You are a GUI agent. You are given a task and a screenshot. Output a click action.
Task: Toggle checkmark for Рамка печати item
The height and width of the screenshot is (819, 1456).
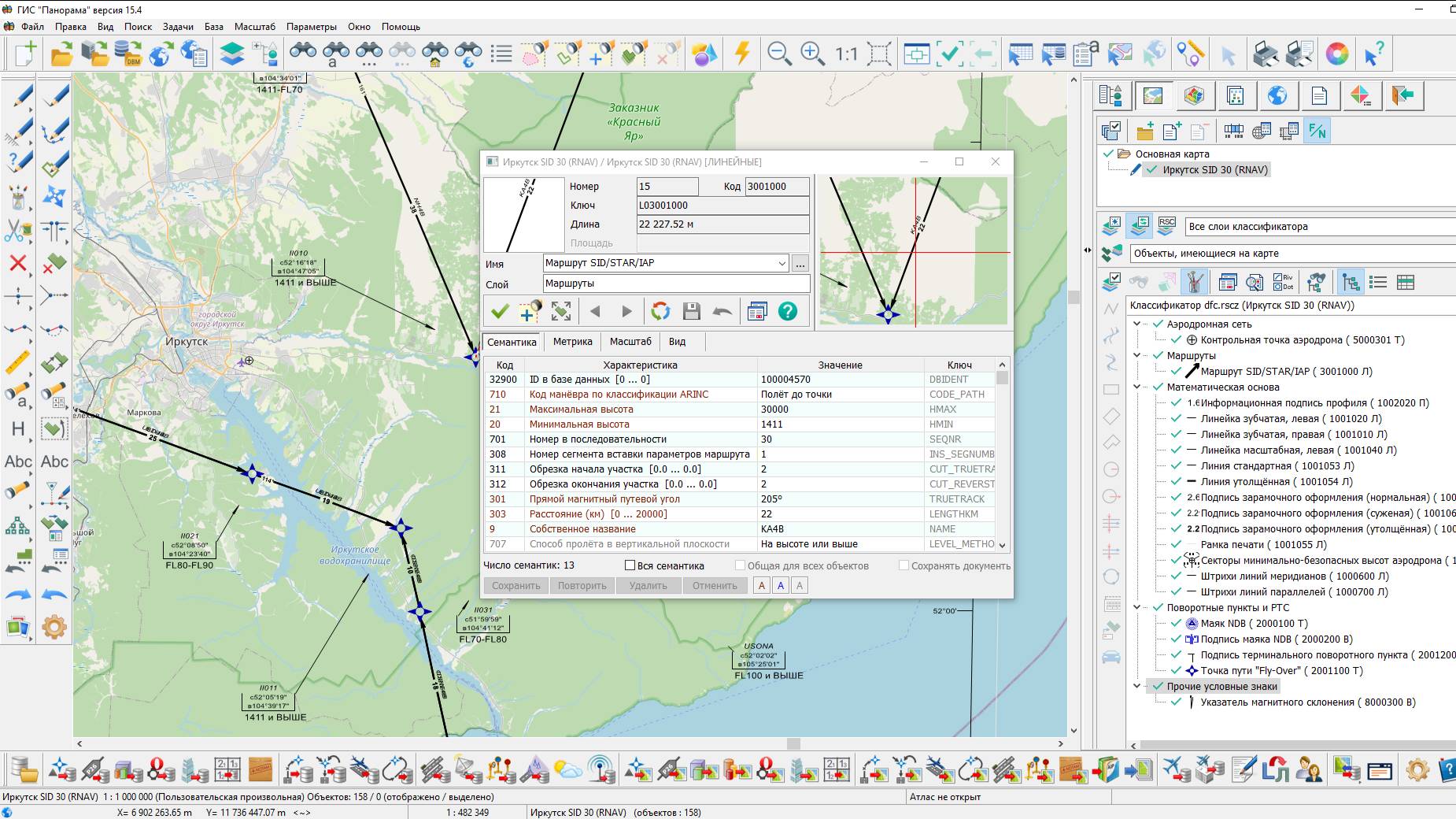(1176, 545)
